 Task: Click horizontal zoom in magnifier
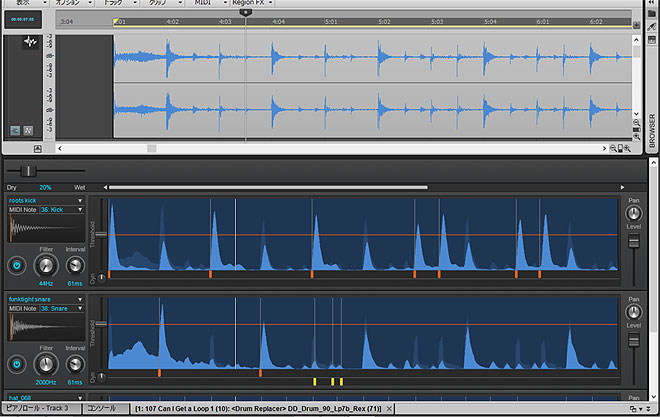point(627,149)
